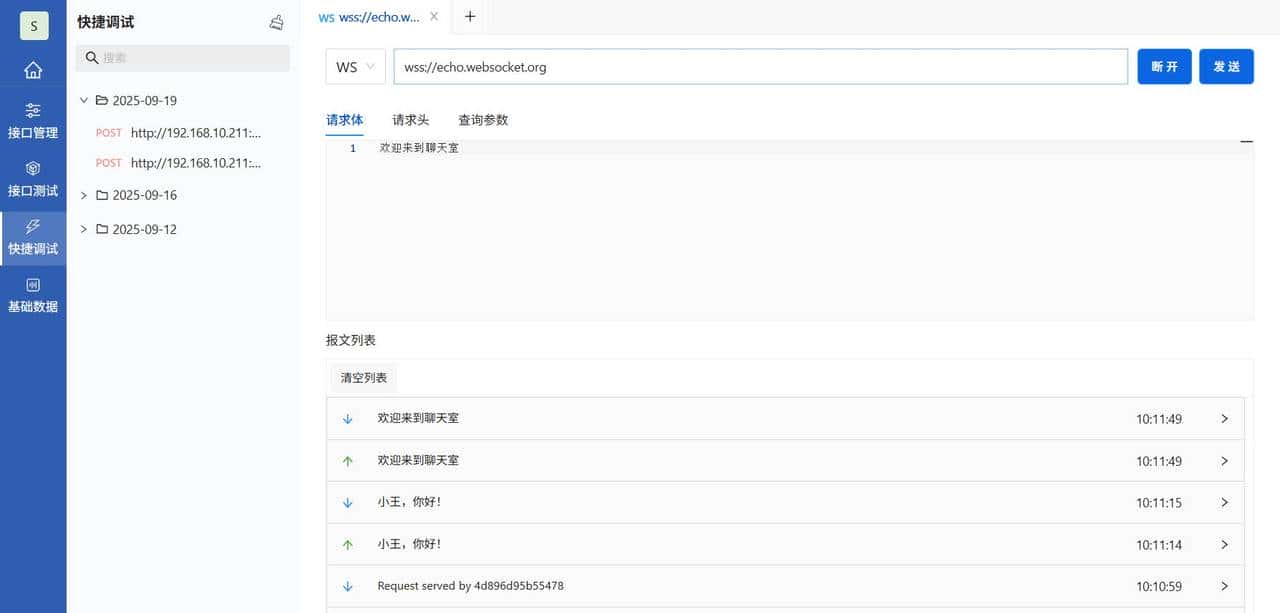The image size is (1280, 613).
Task: Click the down arrow beside 欢迎来到聊天室
Action: coord(348,418)
